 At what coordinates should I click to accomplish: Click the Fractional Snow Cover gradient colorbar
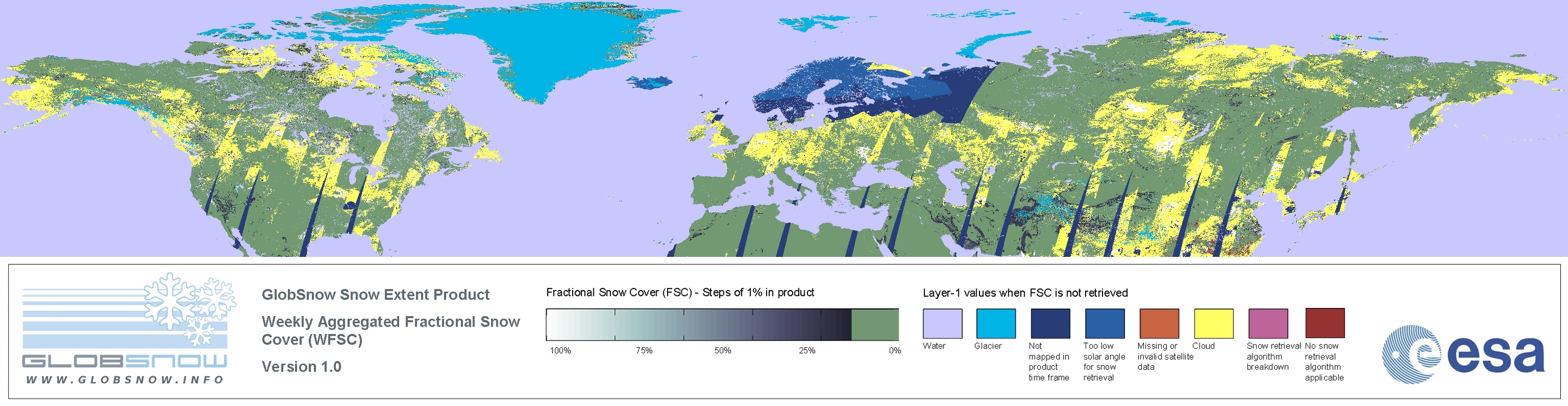[x=722, y=324]
